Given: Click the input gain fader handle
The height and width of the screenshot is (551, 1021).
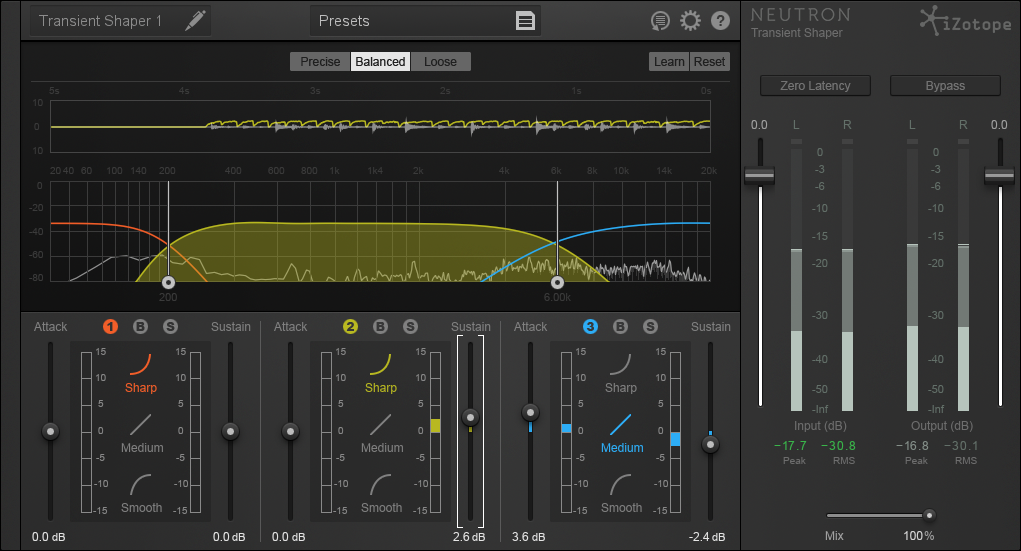Looking at the screenshot, I should point(759,175).
